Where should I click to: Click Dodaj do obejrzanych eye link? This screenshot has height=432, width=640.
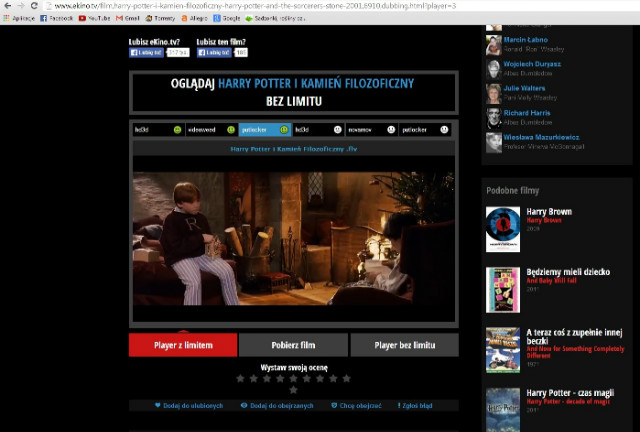(x=277, y=405)
